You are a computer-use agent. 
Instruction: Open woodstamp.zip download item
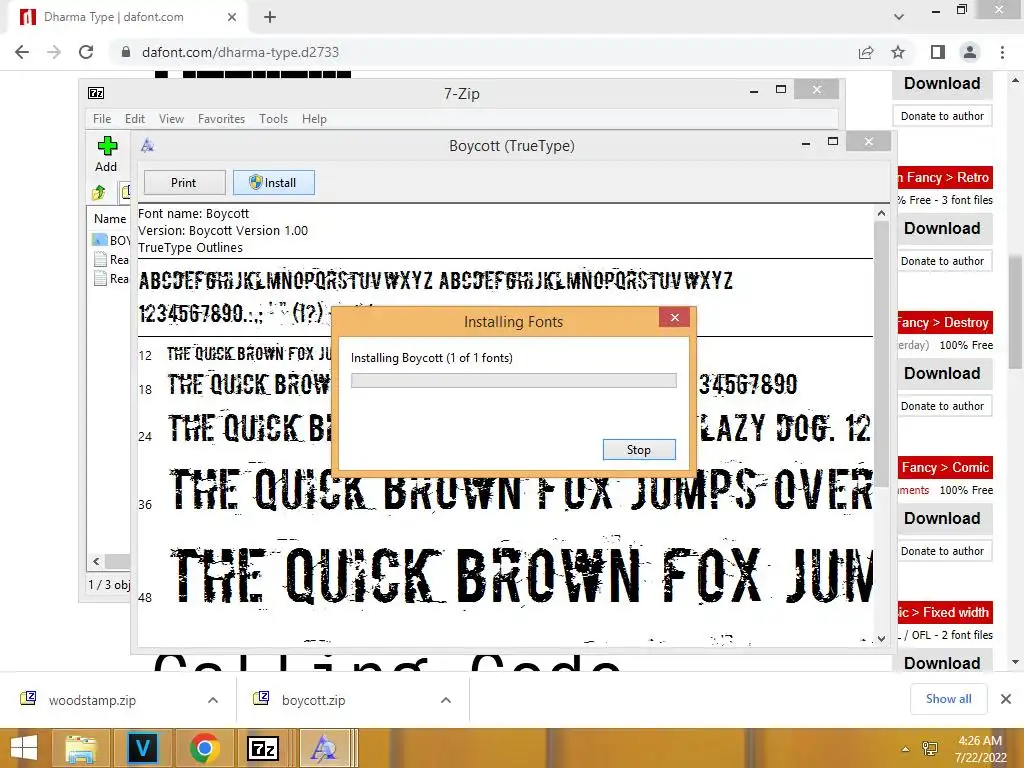coord(92,700)
